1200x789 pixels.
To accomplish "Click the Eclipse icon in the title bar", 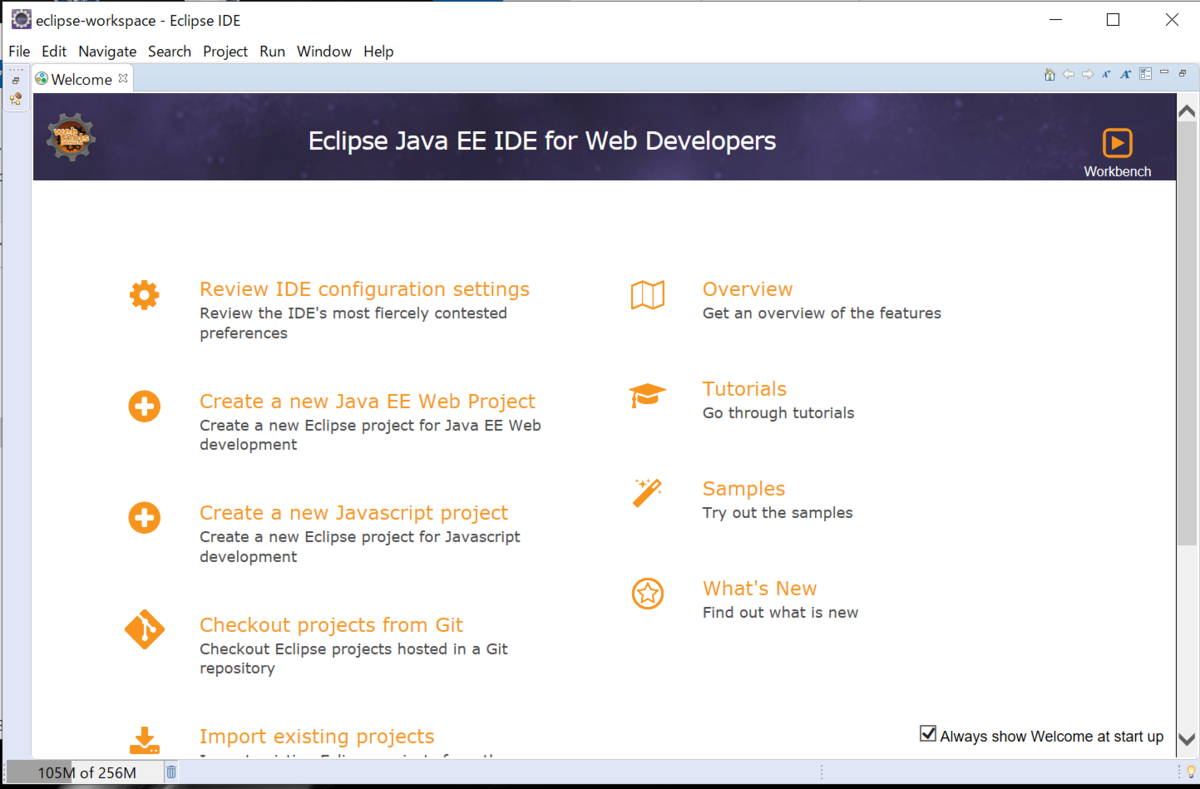I will pyautogui.click(x=20, y=20).
